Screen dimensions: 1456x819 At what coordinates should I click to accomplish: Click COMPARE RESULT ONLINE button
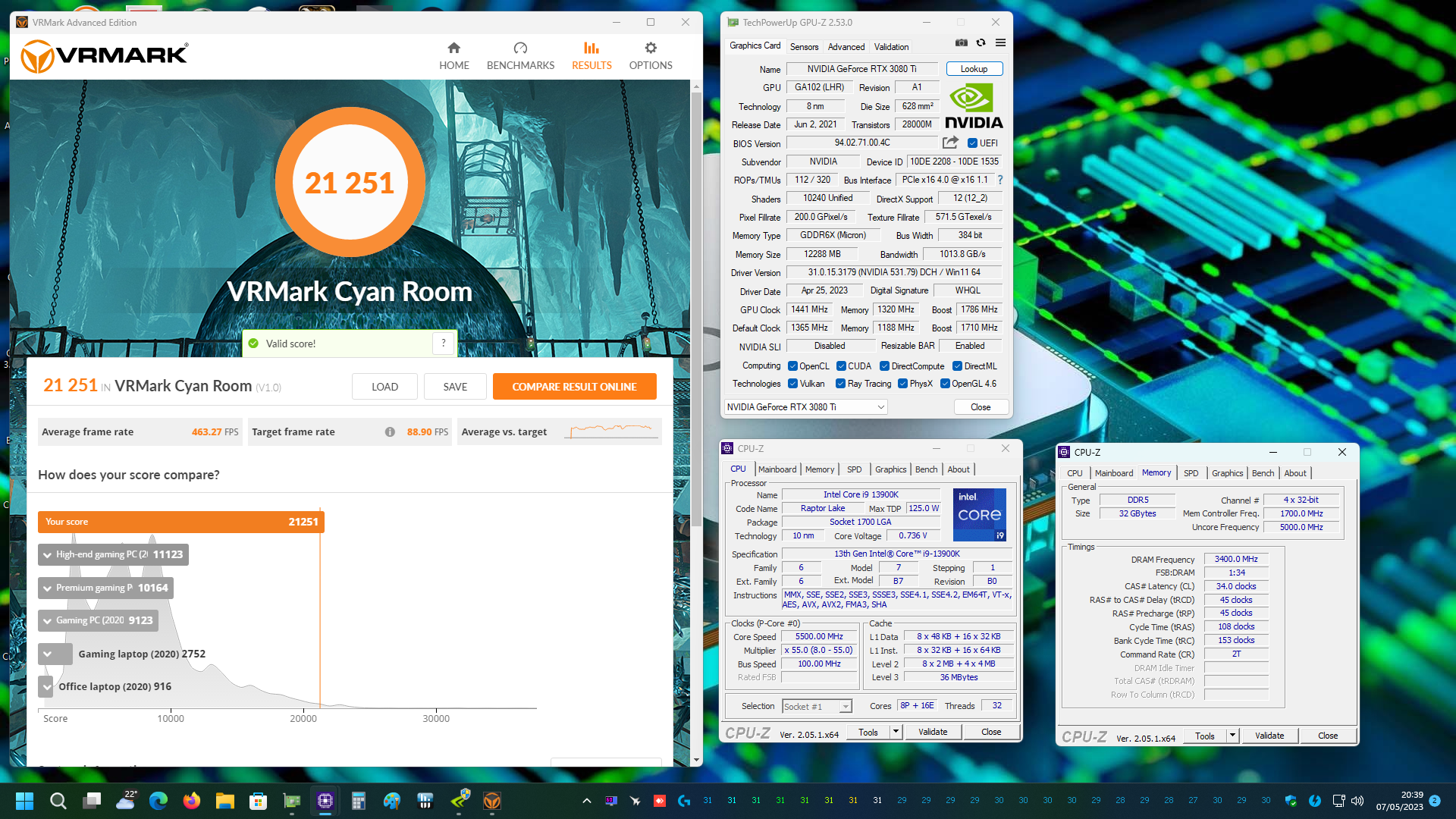point(574,387)
